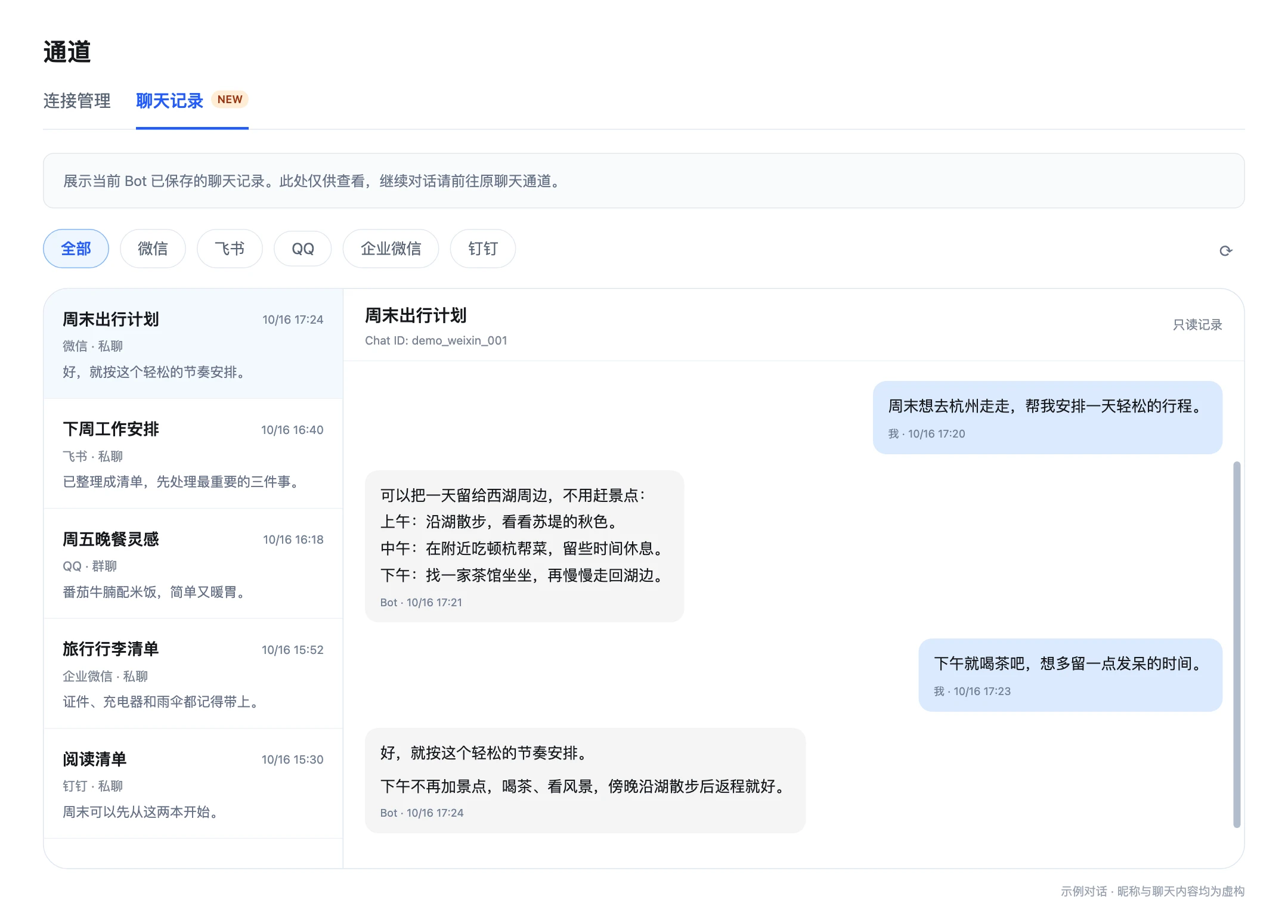Image resolution: width=1288 pixels, height=924 pixels.
Task: Click the 周末出行计划 header in chat panel
Action: click(x=416, y=315)
